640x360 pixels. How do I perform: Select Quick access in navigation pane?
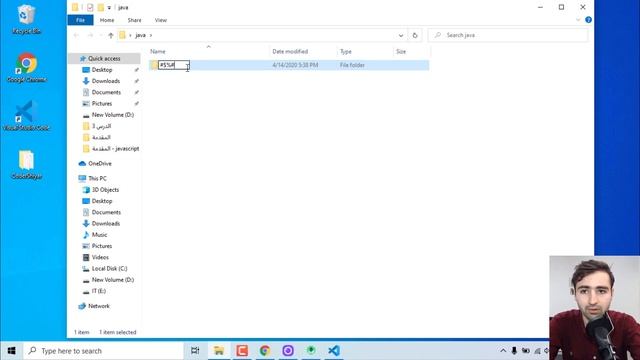tap(104, 59)
